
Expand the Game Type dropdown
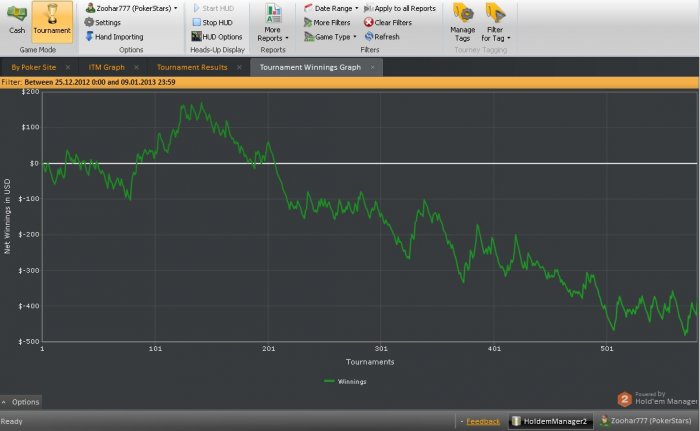click(329, 36)
